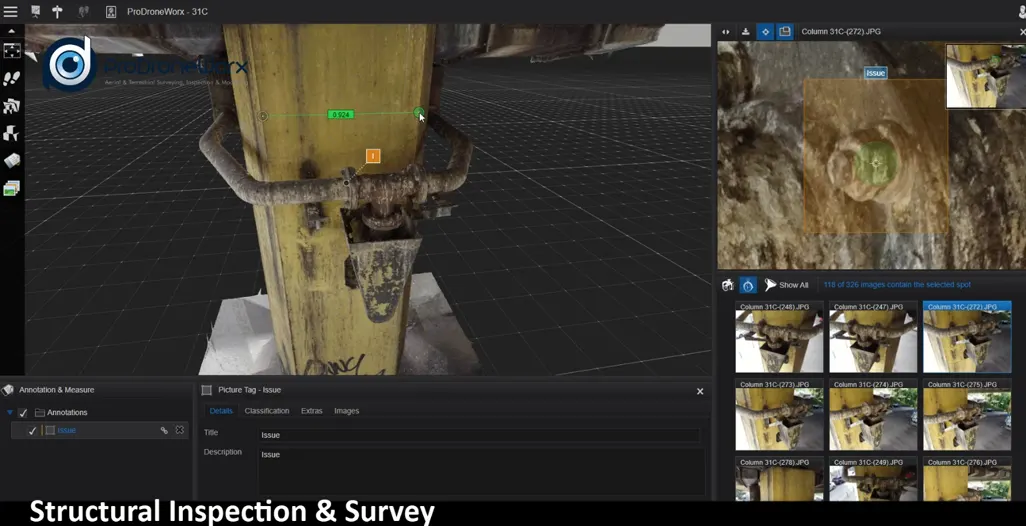Open the Extras tab
Screen dimensions: 1026x526
tap(311, 411)
